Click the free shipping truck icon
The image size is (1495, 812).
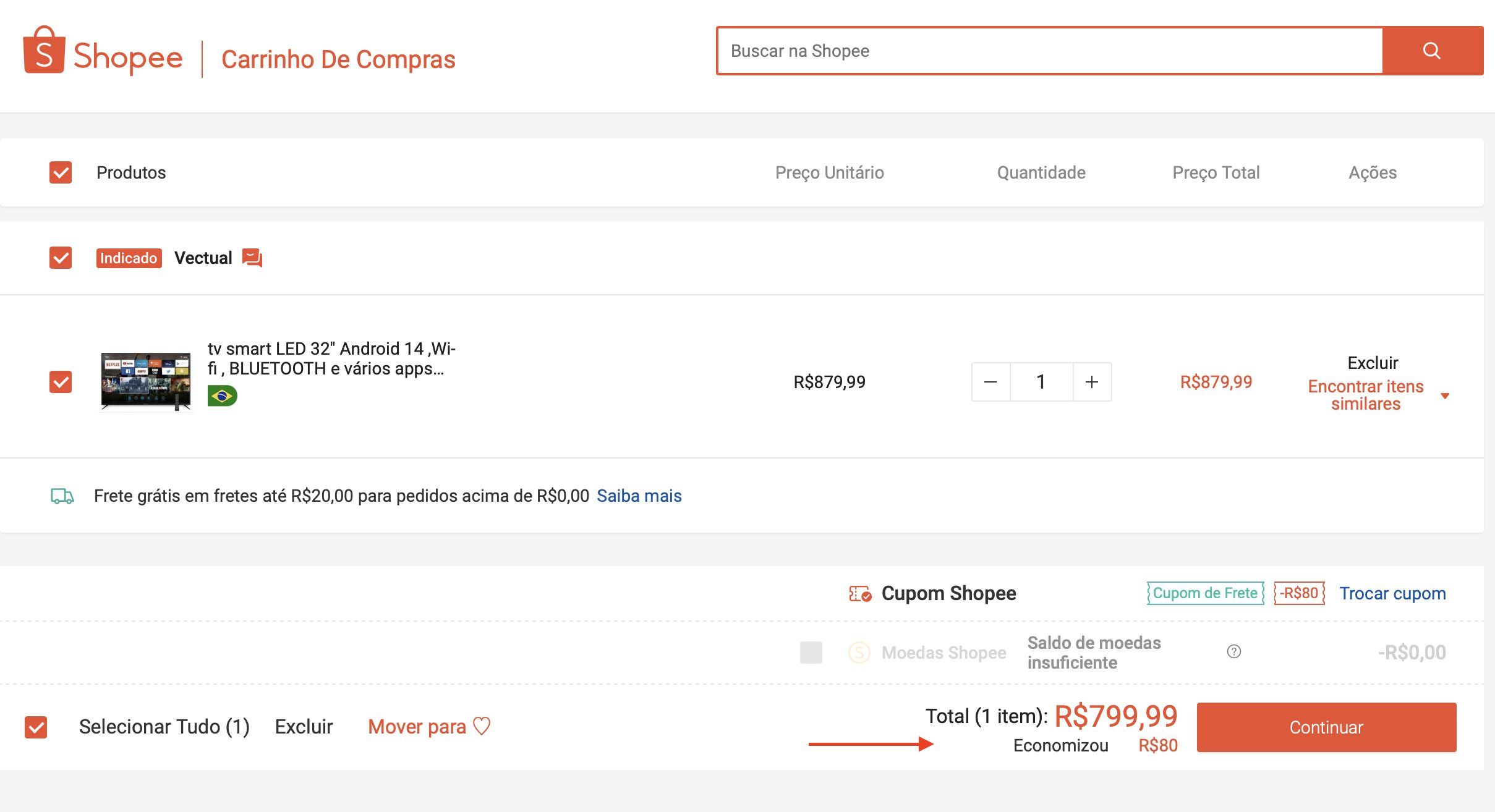point(62,496)
